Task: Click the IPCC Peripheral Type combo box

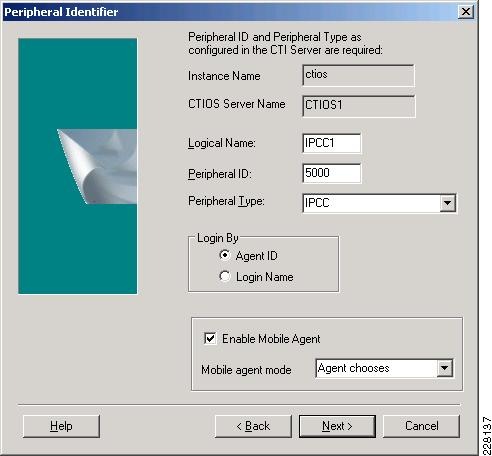Action: [x=379, y=203]
